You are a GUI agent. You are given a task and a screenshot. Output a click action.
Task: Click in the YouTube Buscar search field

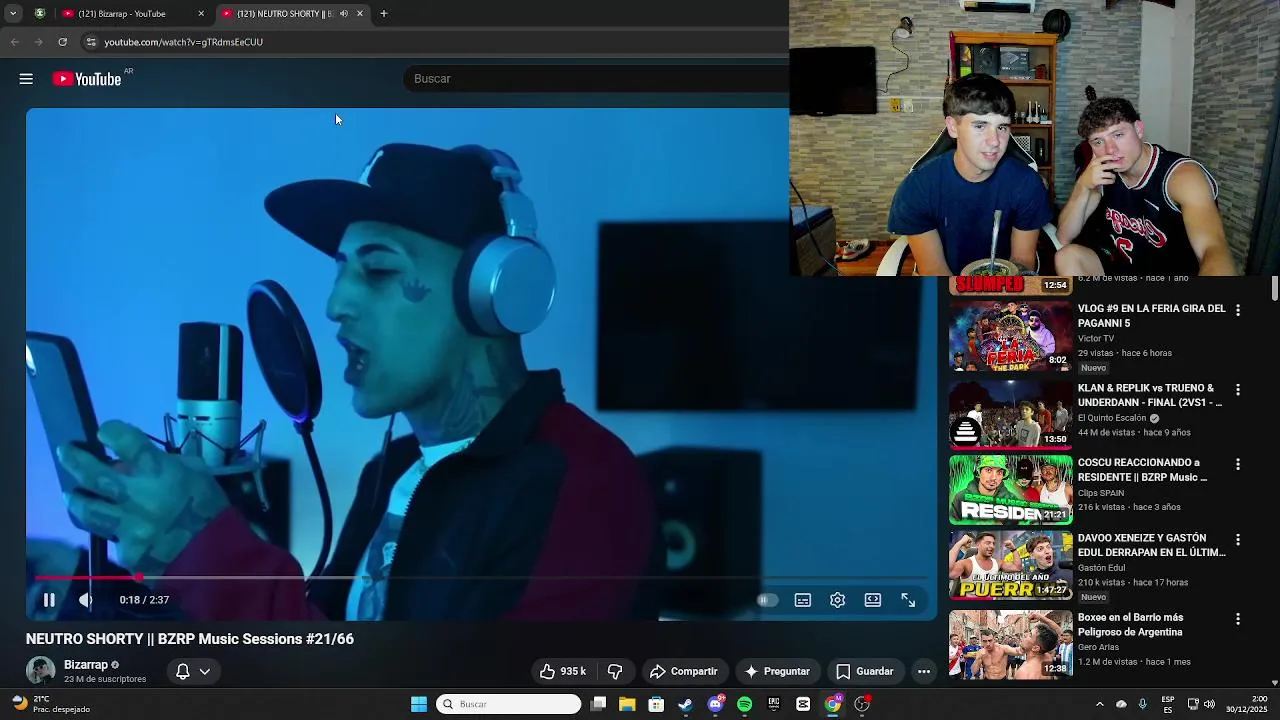click(x=596, y=79)
